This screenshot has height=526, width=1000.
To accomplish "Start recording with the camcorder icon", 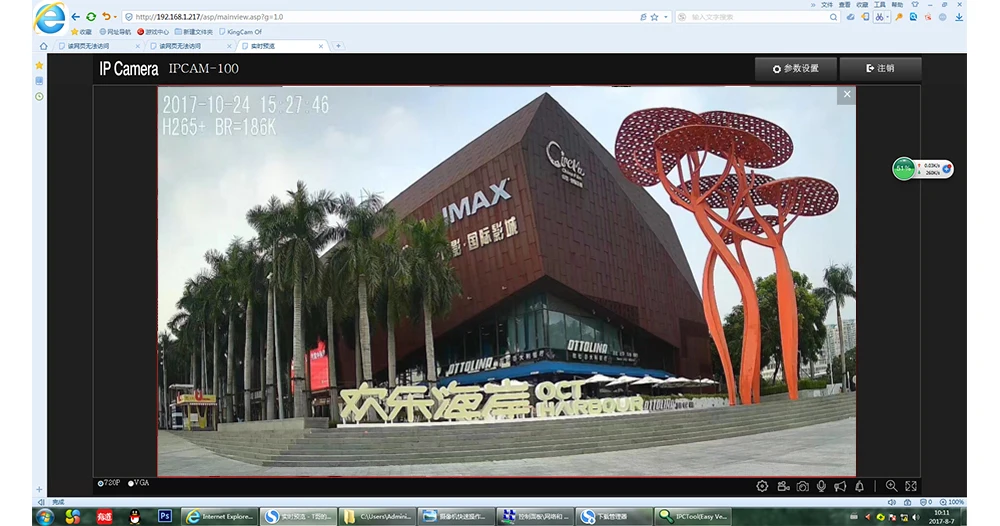I will [x=783, y=486].
